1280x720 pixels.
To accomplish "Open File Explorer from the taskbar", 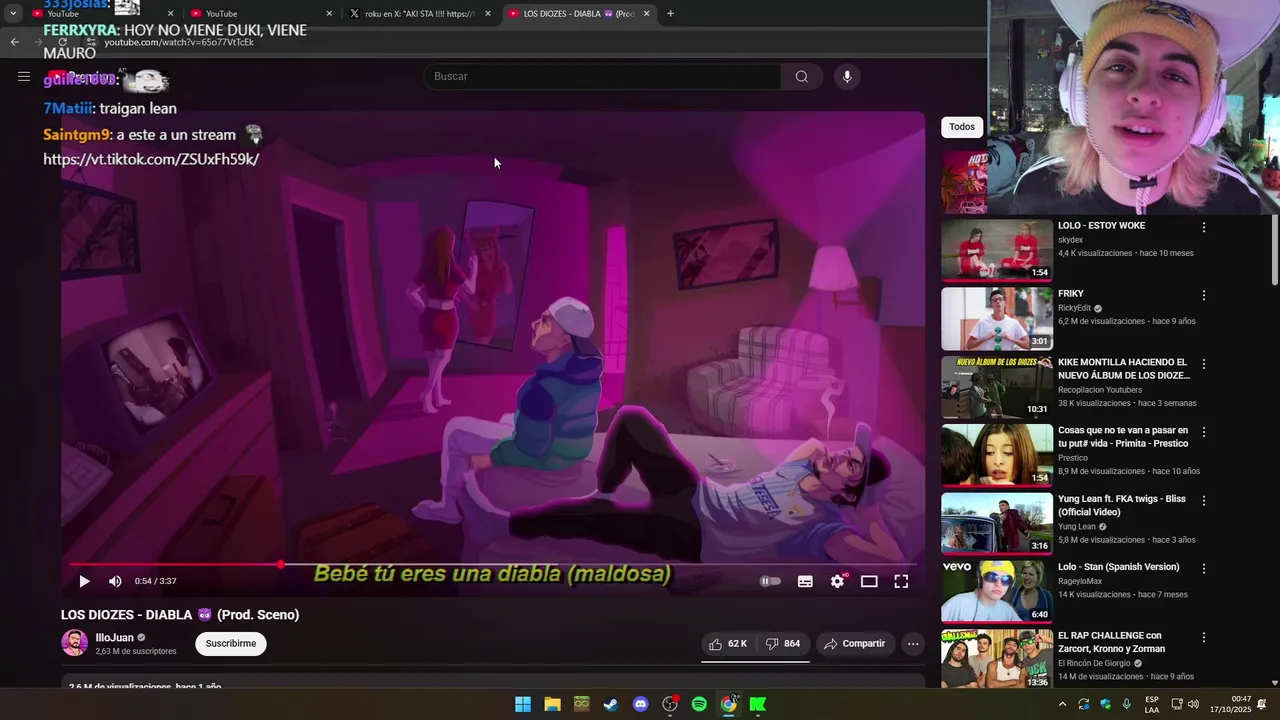I will point(552,704).
